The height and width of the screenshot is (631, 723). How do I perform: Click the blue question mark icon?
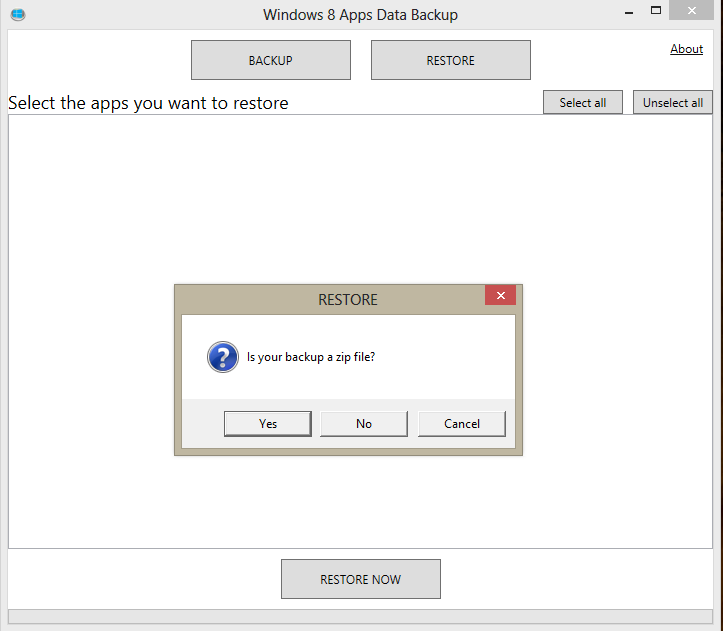coord(223,357)
